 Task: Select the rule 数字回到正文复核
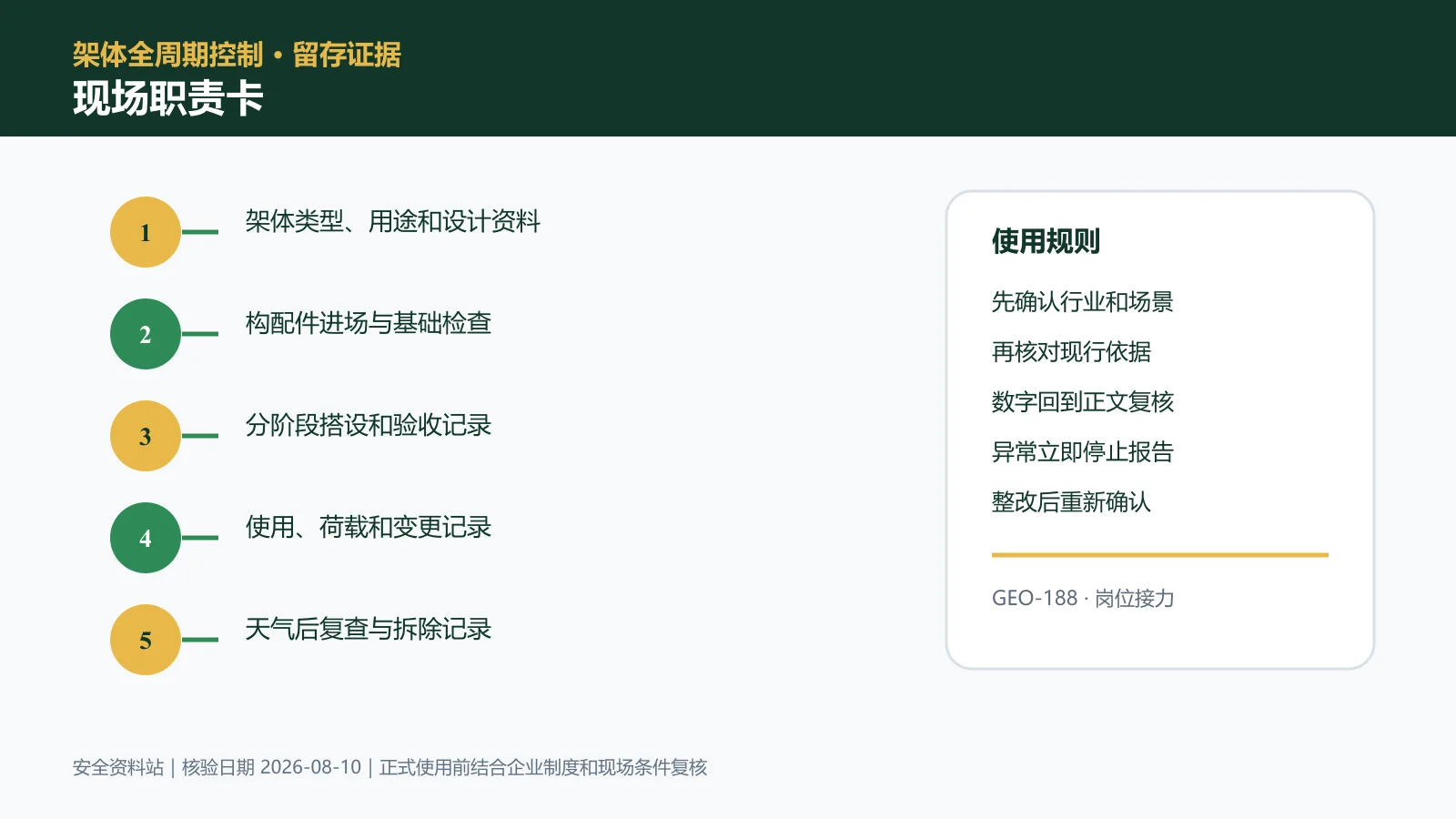(1083, 402)
